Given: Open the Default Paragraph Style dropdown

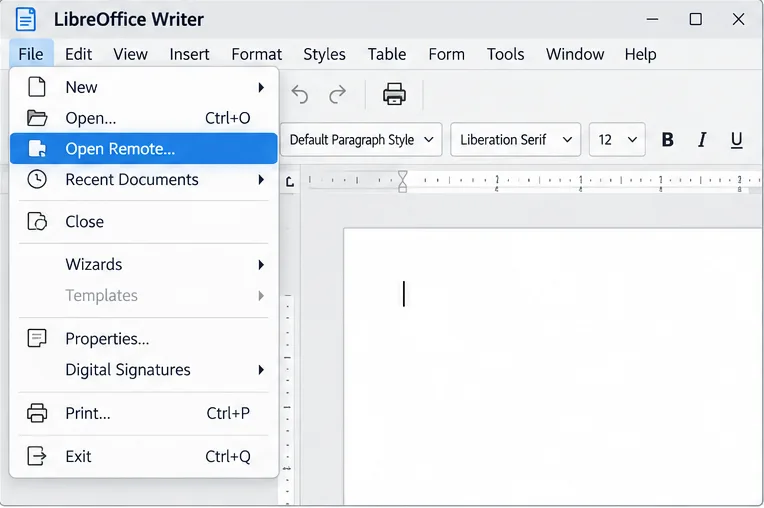Looking at the screenshot, I should pyautogui.click(x=361, y=140).
